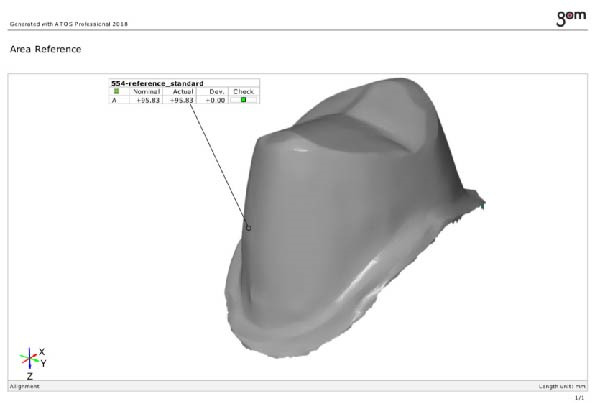Click the green Check indicator in row A
The height and width of the screenshot is (403, 600).
(x=243, y=100)
